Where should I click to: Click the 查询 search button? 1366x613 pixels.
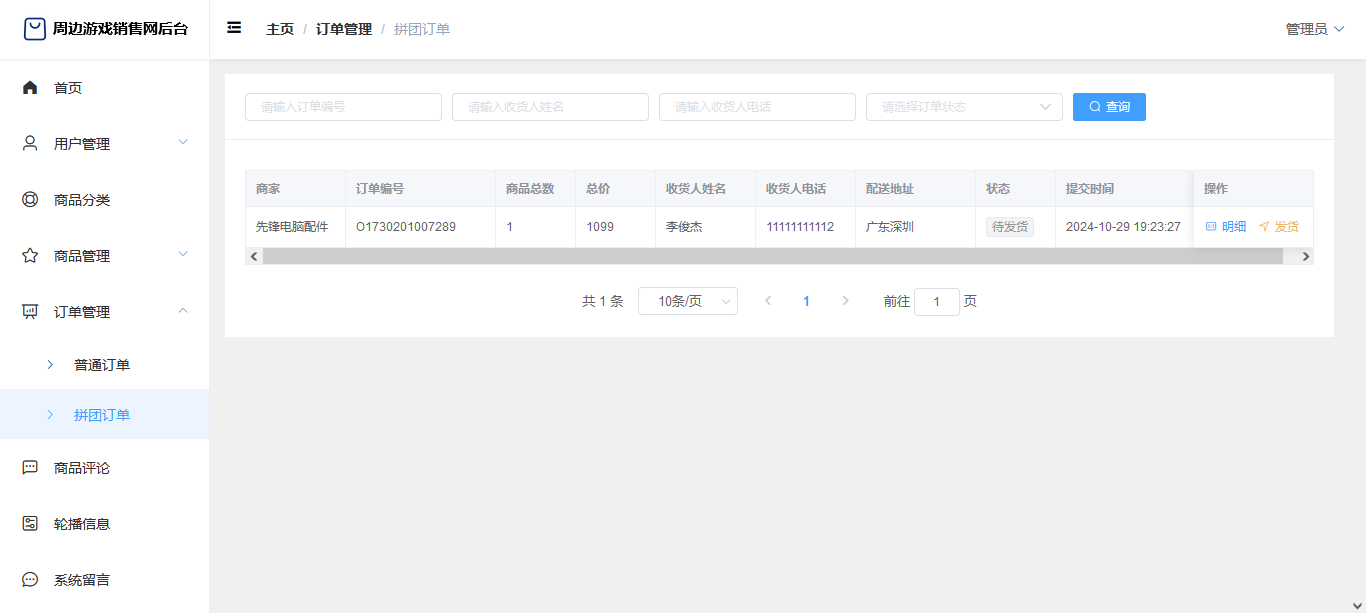pyautogui.click(x=1109, y=107)
